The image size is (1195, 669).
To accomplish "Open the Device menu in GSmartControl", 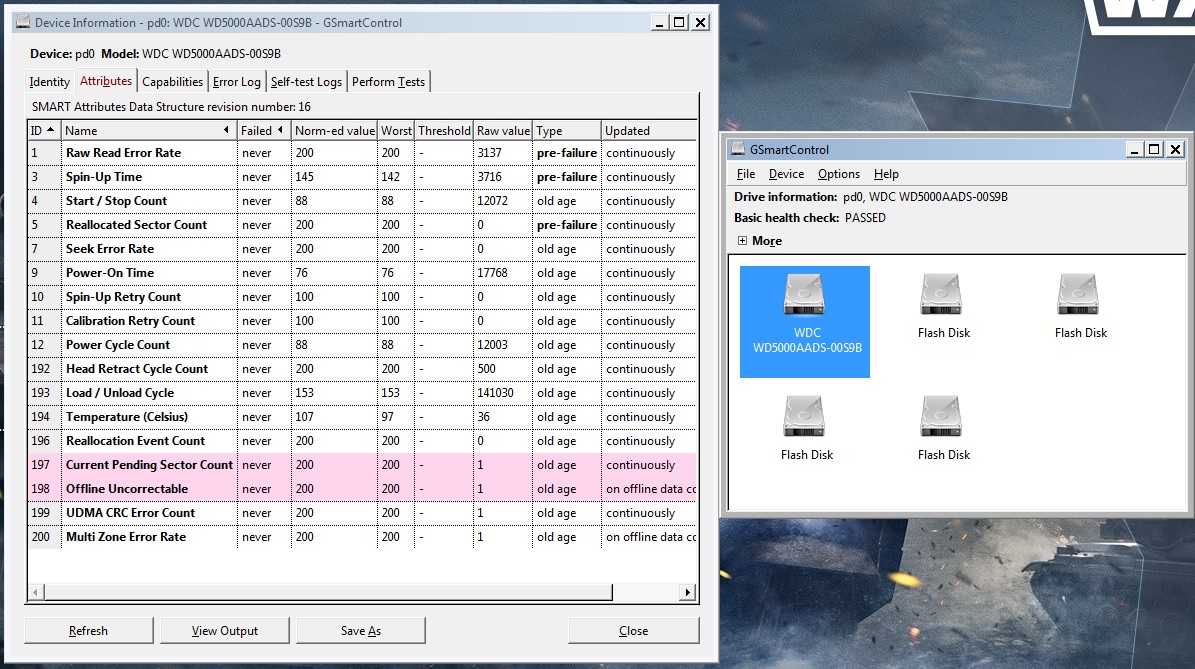I will 787,174.
